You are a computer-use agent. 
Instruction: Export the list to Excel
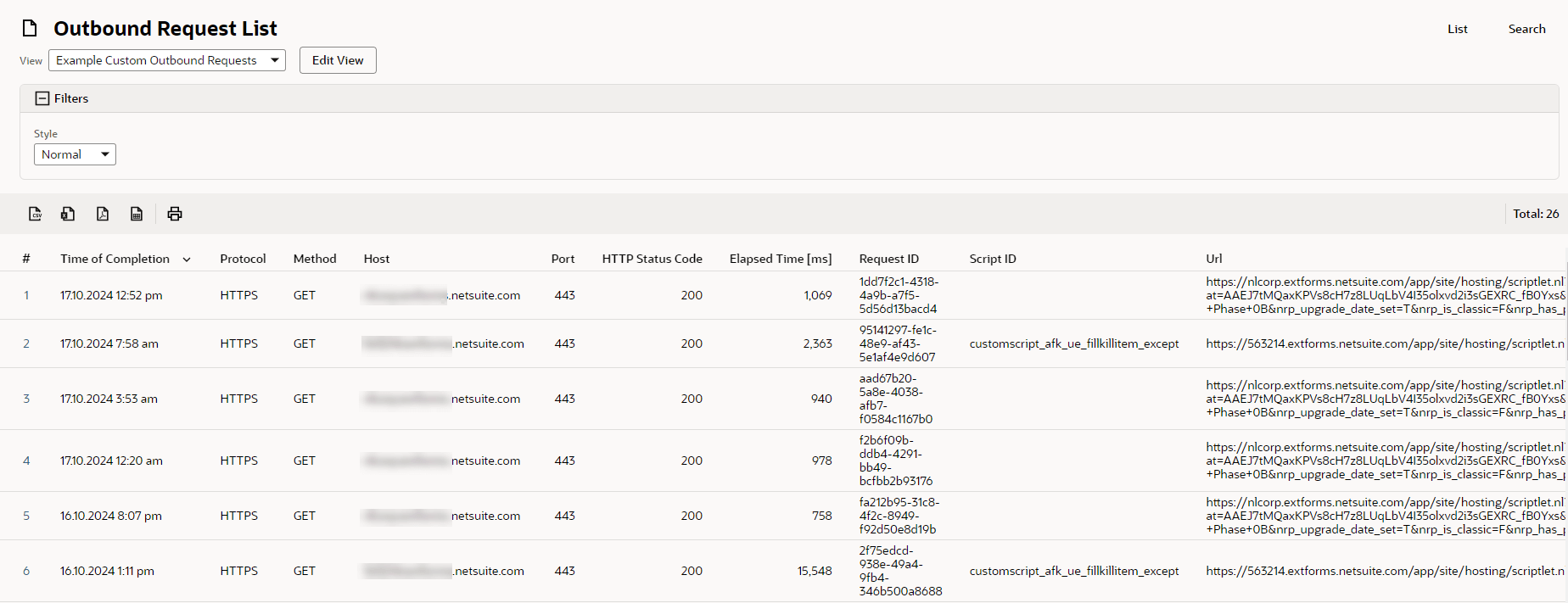pyautogui.click(x=68, y=214)
